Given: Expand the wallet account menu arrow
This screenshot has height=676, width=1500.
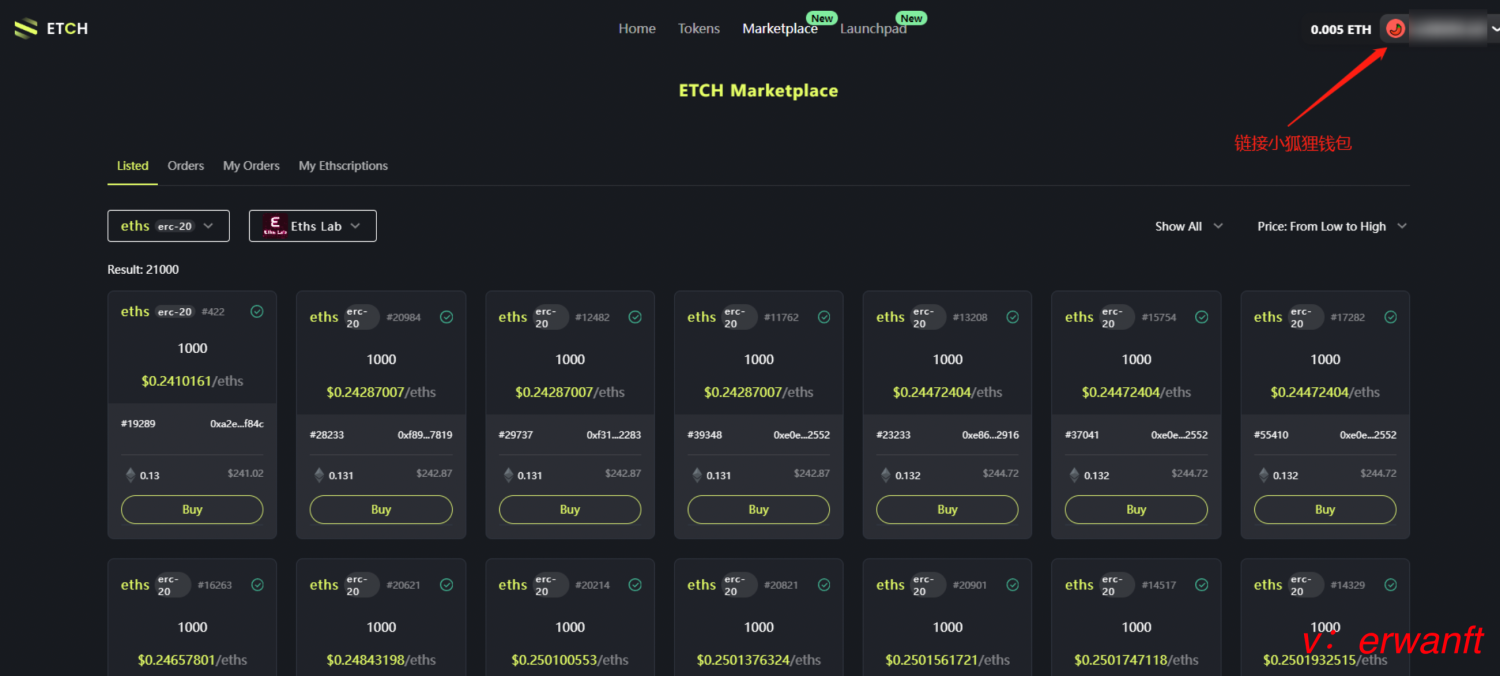Looking at the screenshot, I should (x=1494, y=29).
